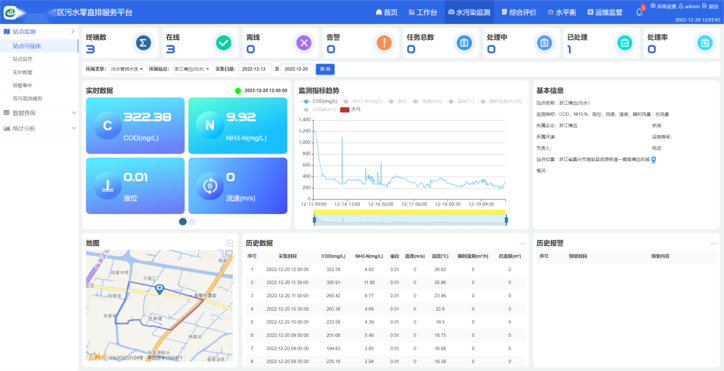Open the more options dots on 历史数据 panel
Image resolution: width=724 pixels, height=371 pixels.
click(522, 243)
